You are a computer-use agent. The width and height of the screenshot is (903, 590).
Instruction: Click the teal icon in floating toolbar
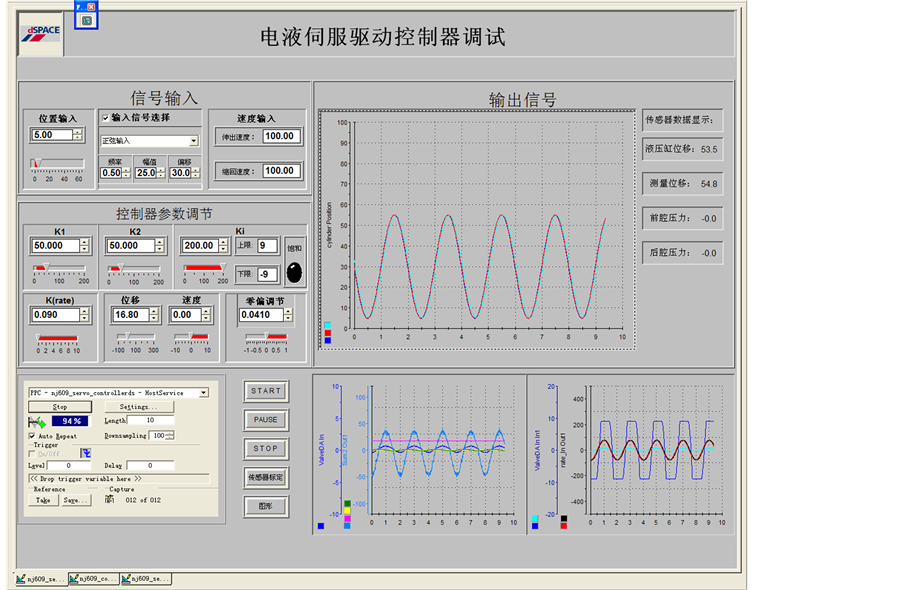tap(87, 19)
